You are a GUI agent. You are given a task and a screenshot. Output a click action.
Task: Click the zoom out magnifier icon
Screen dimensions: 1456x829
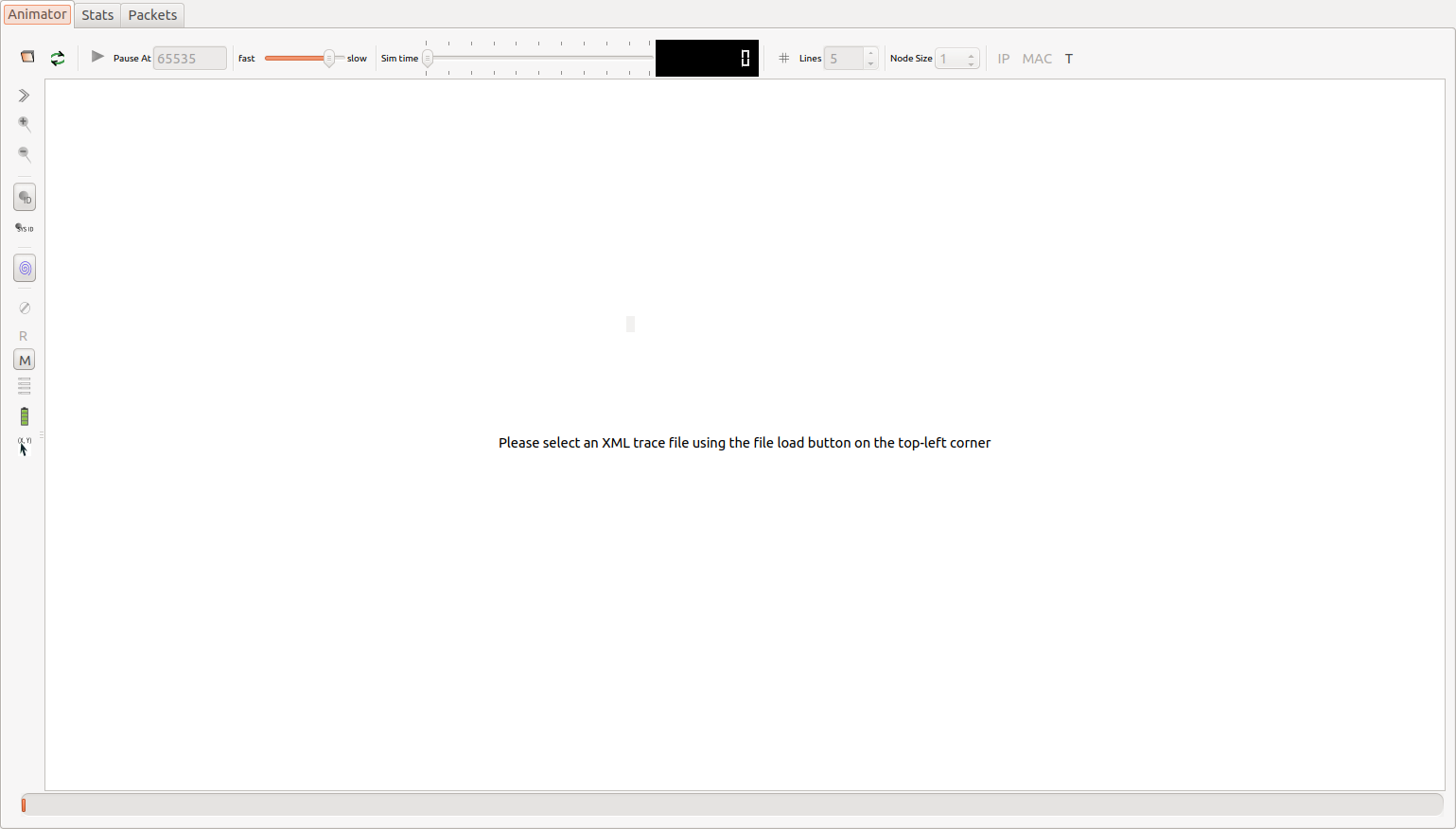[25, 153]
